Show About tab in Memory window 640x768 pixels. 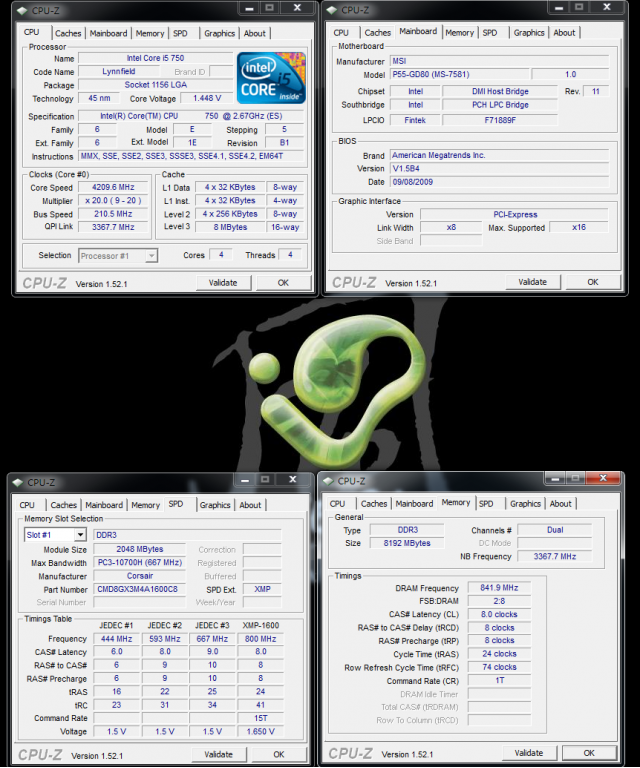click(x=561, y=504)
